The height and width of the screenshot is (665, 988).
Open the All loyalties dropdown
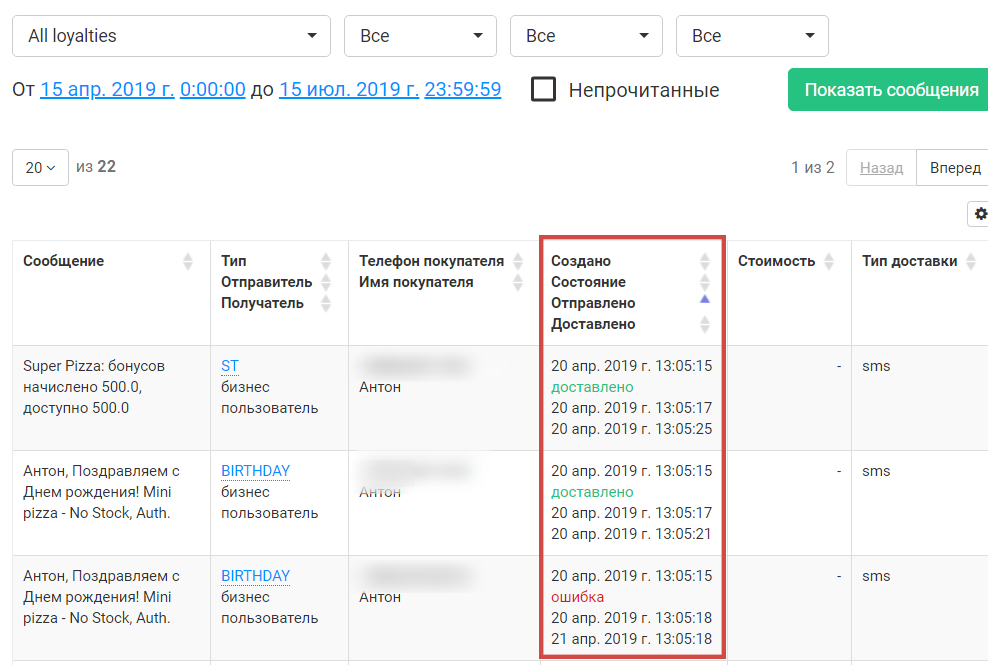coord(171,36)
